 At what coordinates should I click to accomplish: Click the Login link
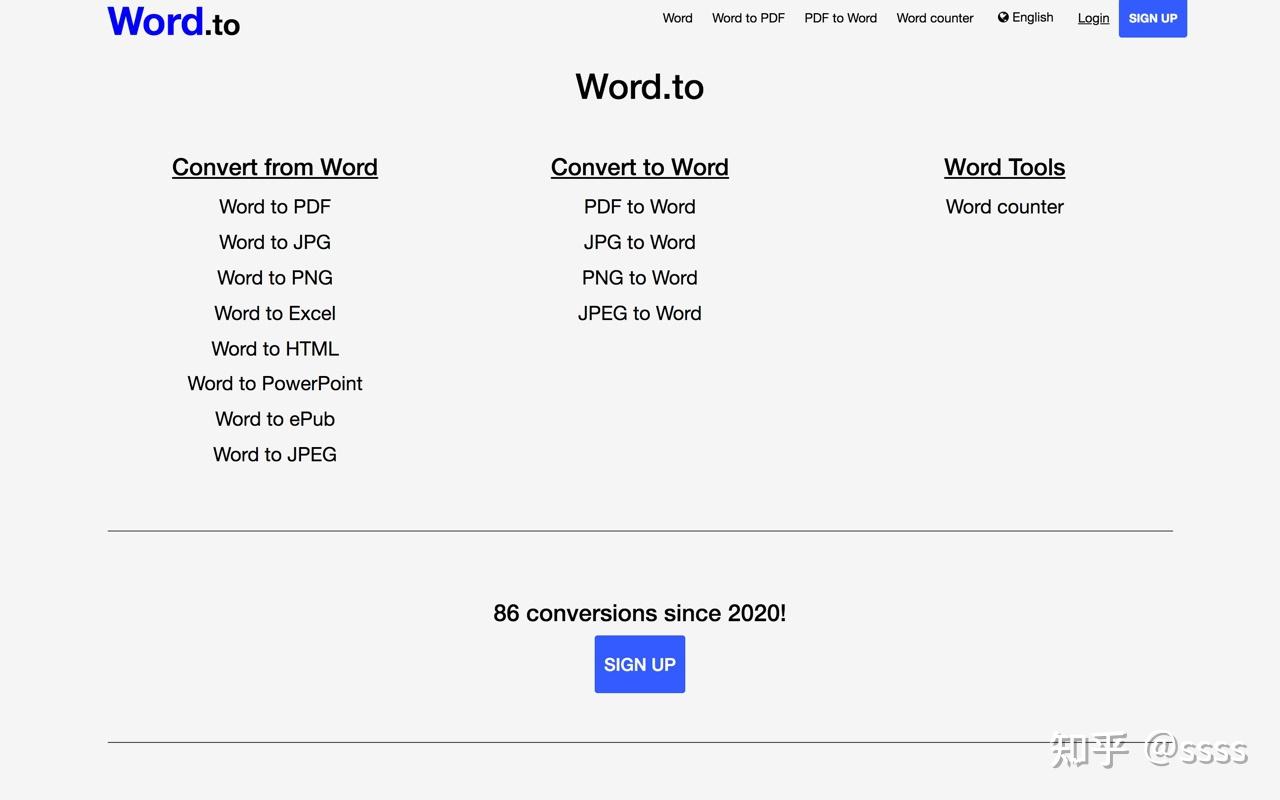(1093, 18)
